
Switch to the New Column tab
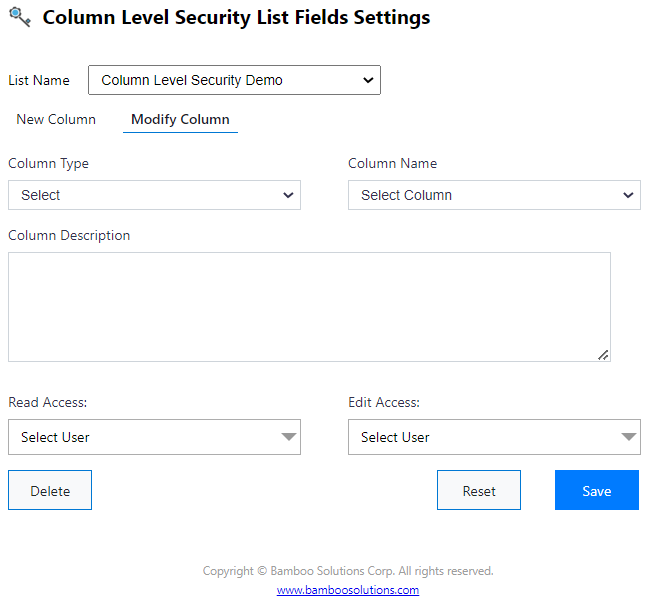[x=56, y=119]
